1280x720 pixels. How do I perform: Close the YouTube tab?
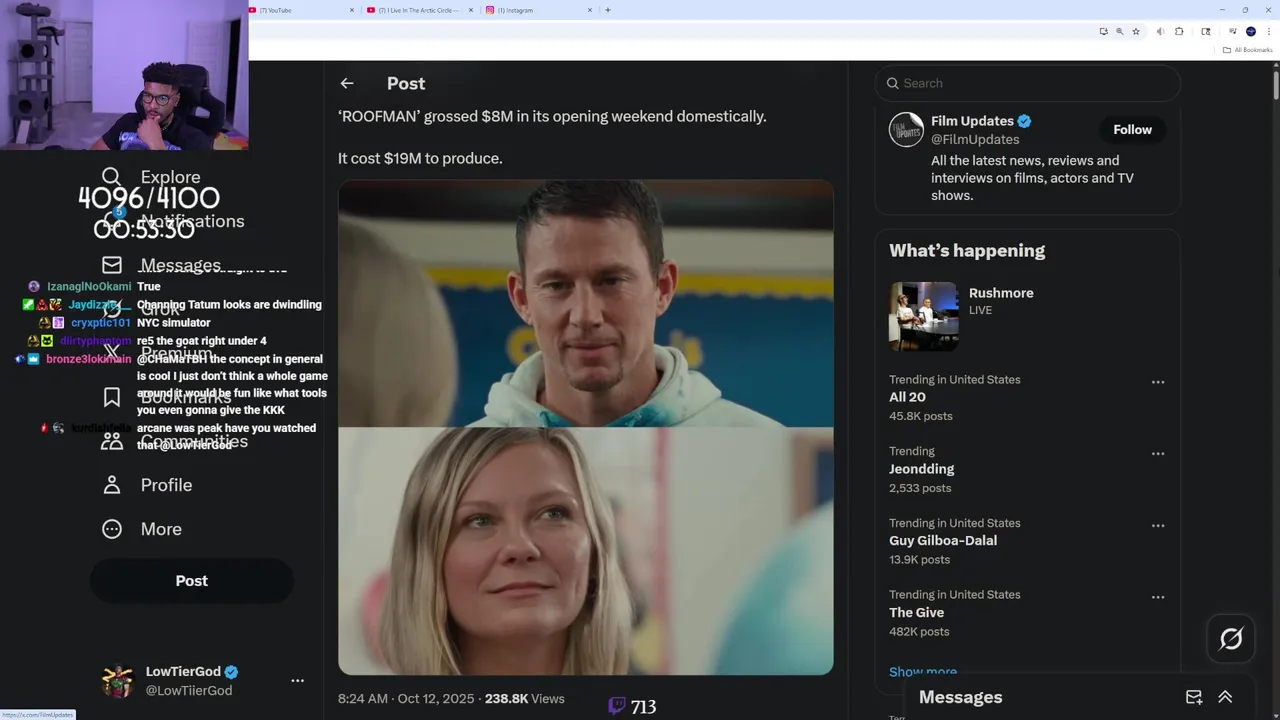tap(352, 10)
